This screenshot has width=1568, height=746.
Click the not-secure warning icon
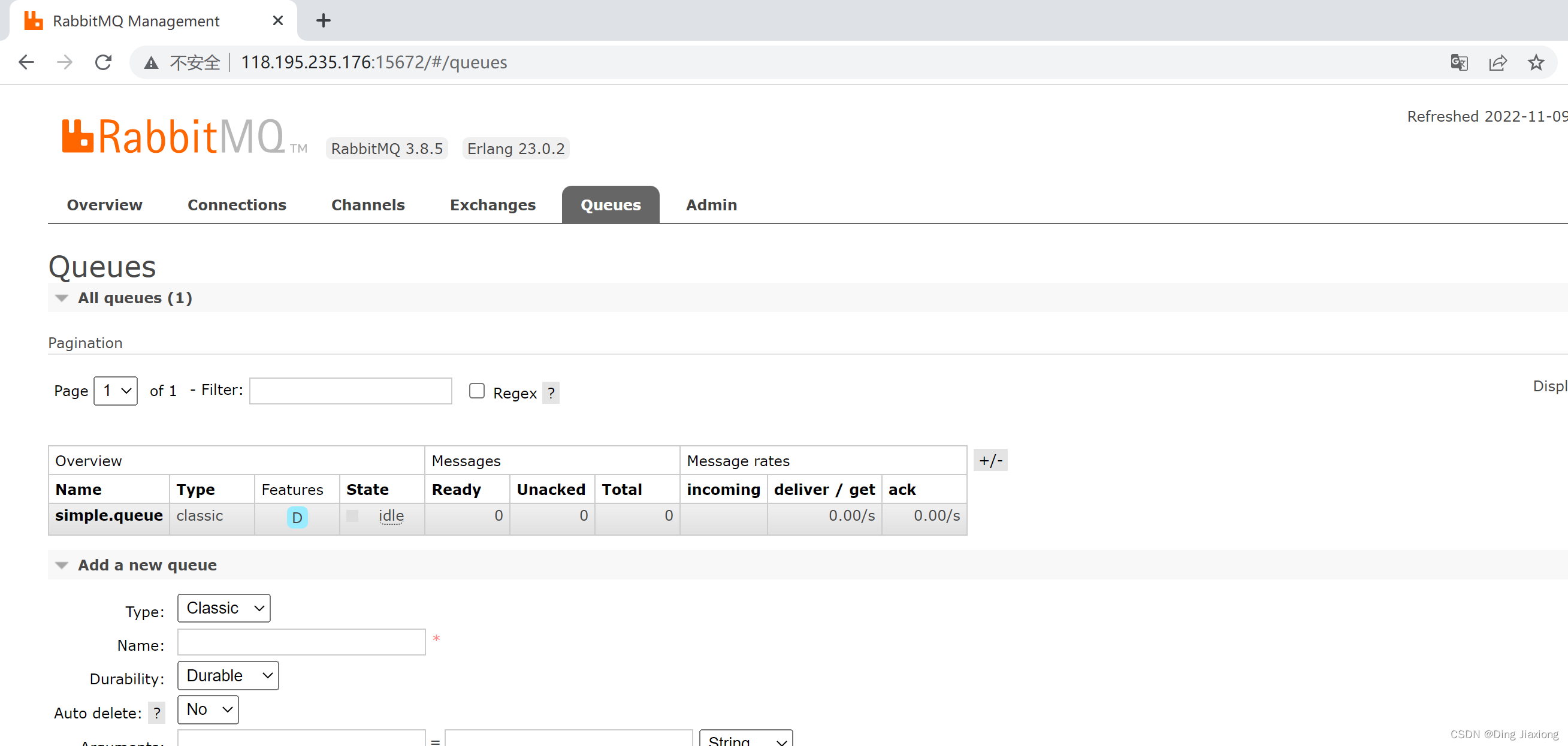[x=151, y=63]
